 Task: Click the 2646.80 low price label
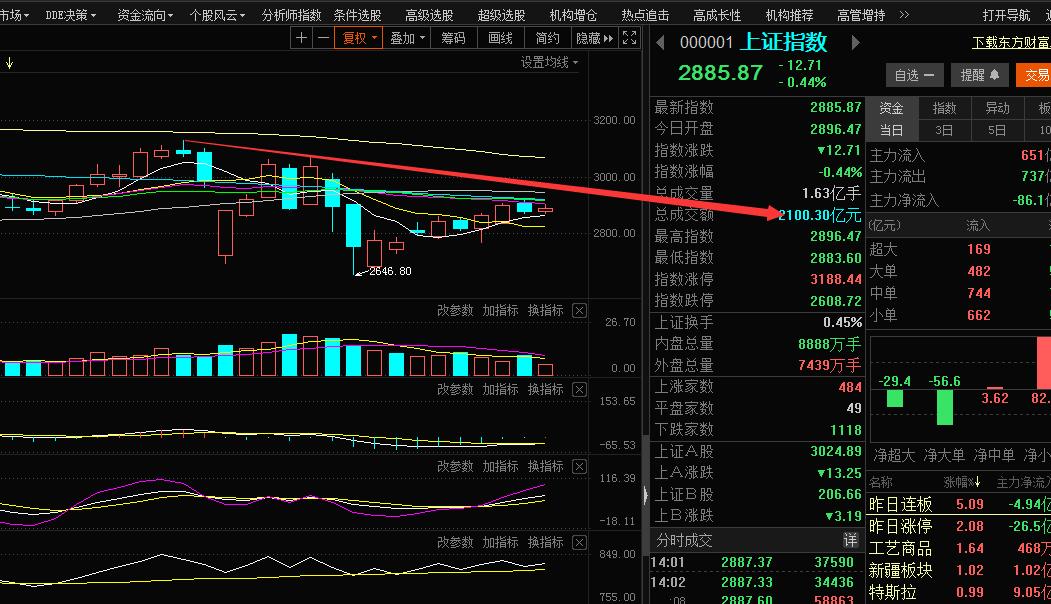[x=390, y=271]
